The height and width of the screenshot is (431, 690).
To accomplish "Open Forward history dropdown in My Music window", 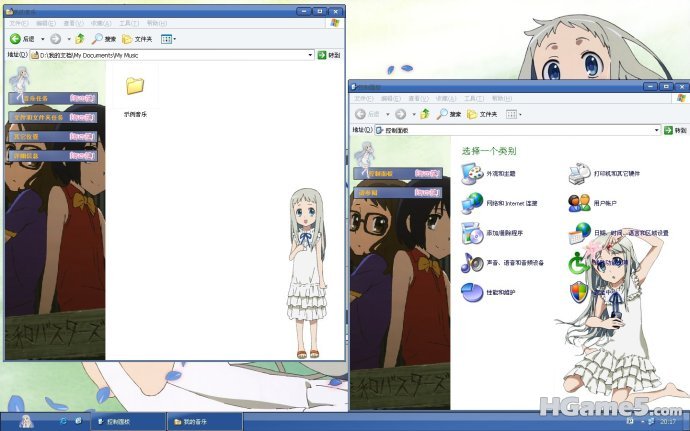I will [x=69, y=39].
